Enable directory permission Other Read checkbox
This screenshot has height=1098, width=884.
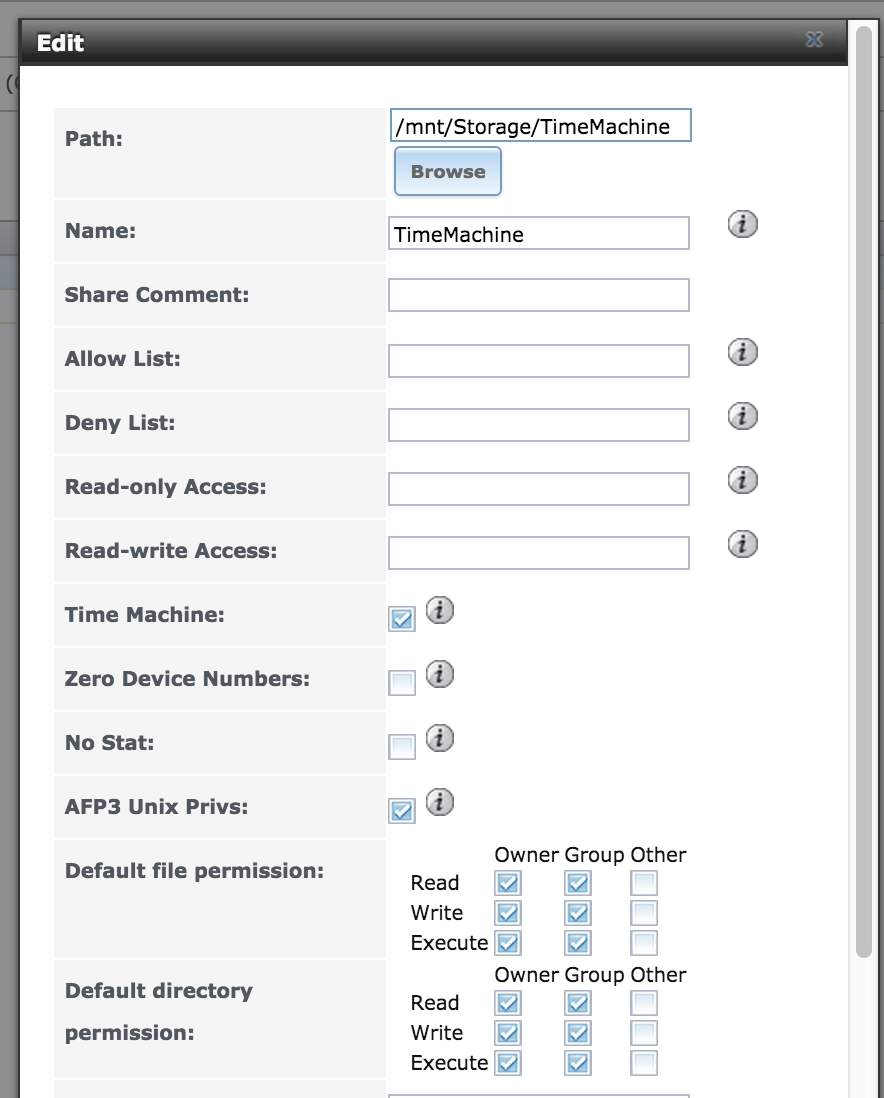point(644,1003)
